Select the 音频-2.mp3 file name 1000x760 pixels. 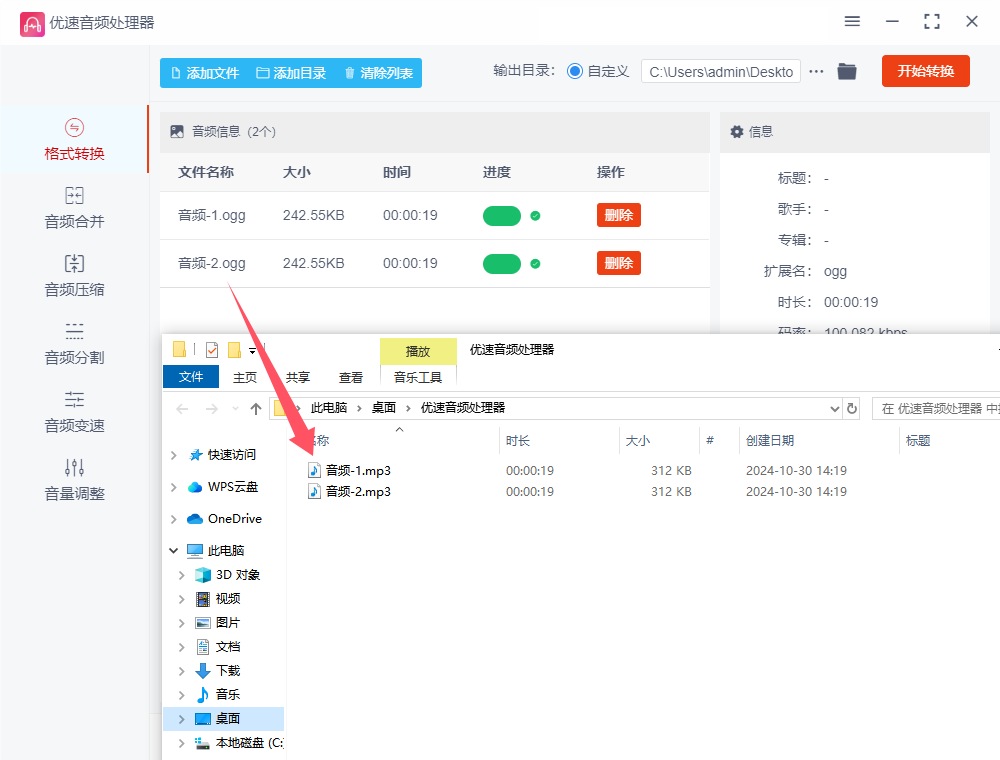358,492
